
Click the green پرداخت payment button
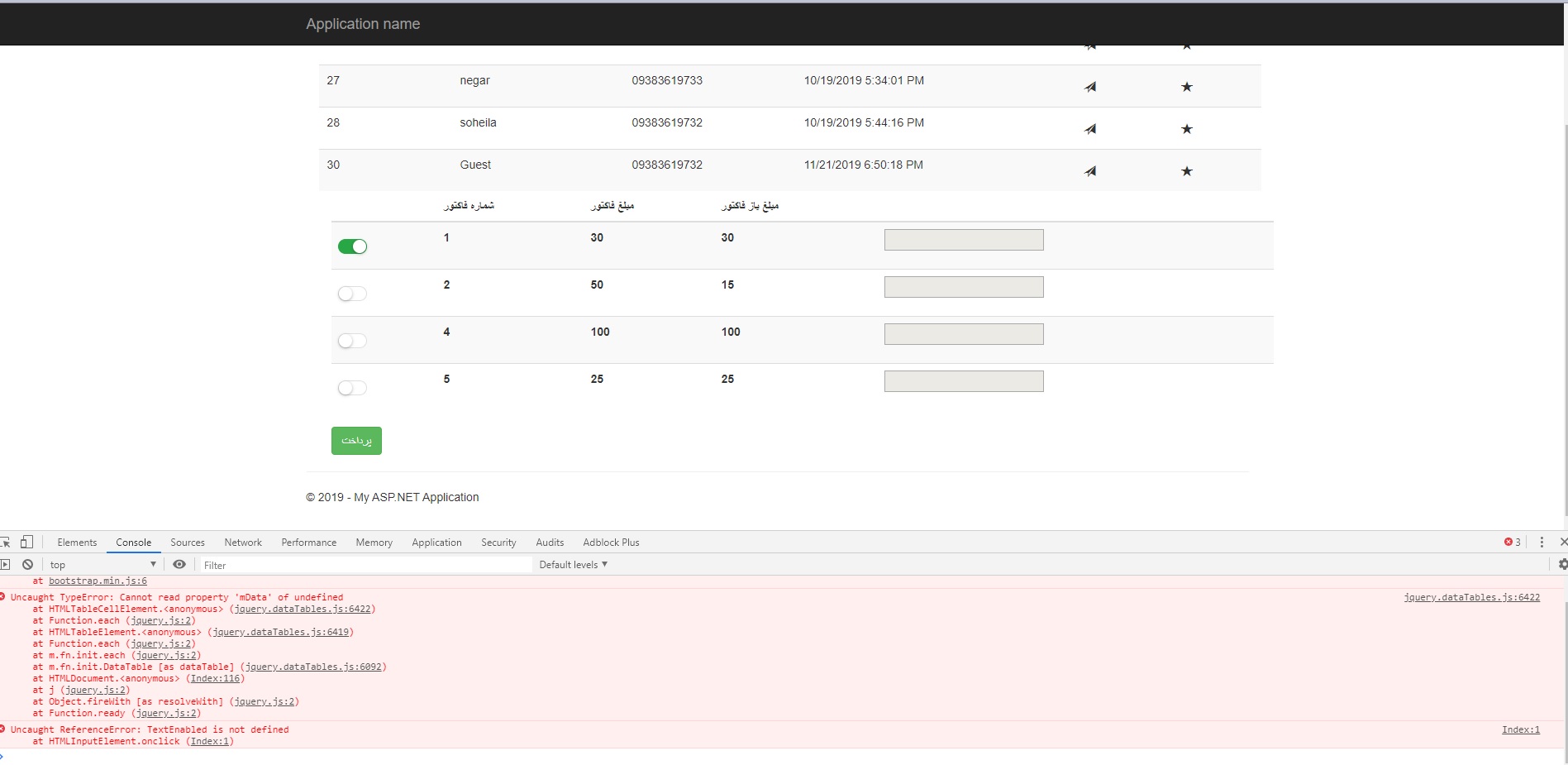[x=356, y=441]
